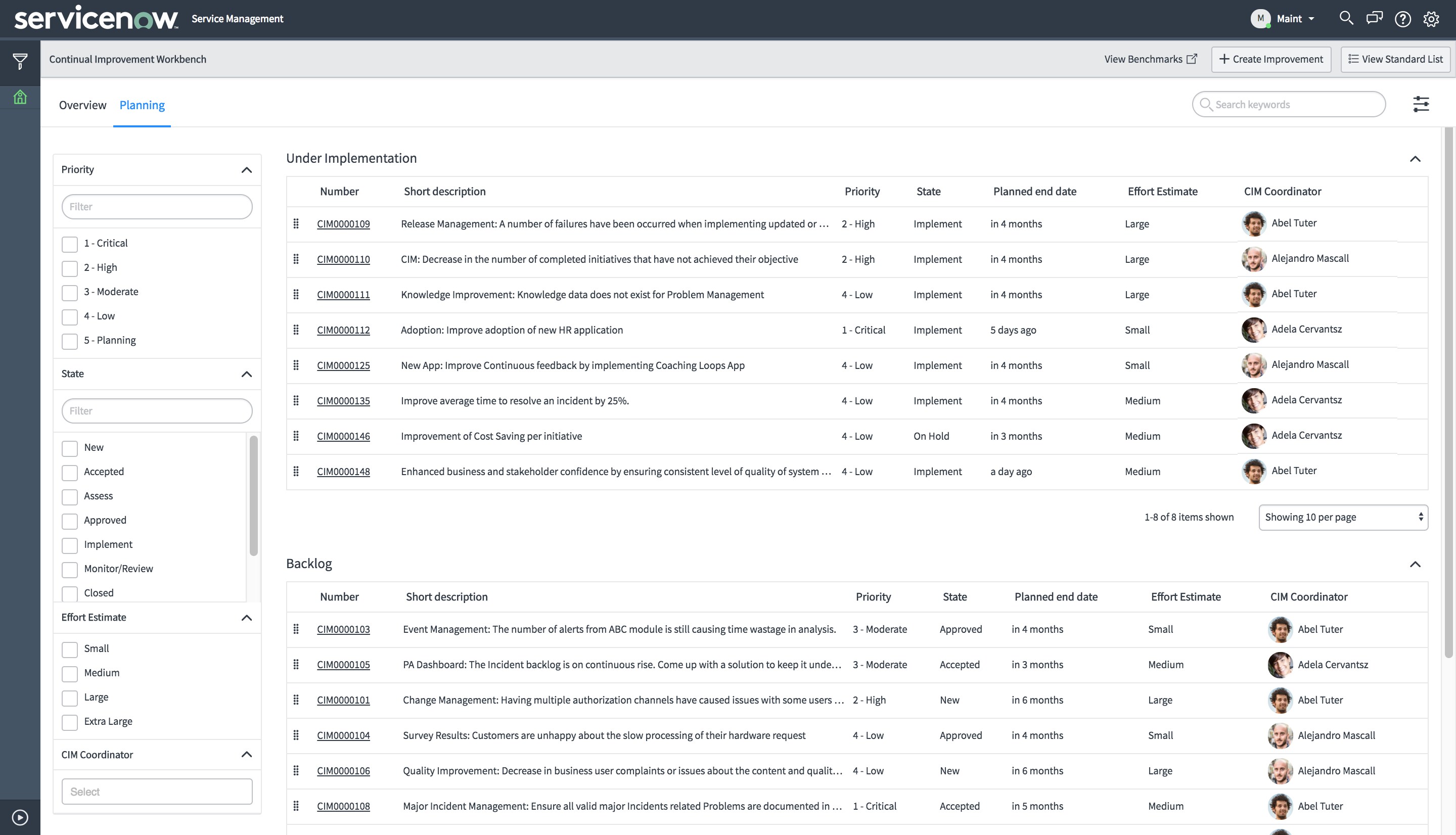Viewport: 1456px width, 835px height.
Task: Check the Medium effort estimate filter
Action: pyautogui.click(x=69, y=674)
